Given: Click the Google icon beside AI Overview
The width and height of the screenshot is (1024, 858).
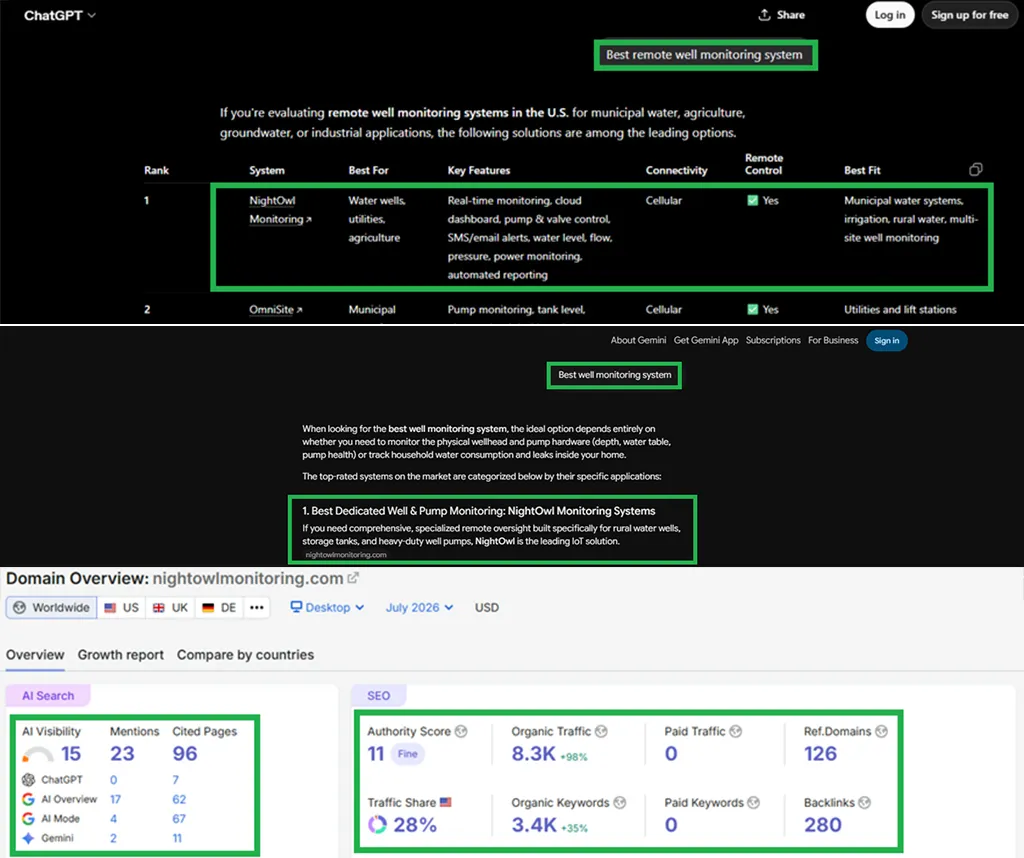Looking at the screenshot, I should click(x=28, y=799).
